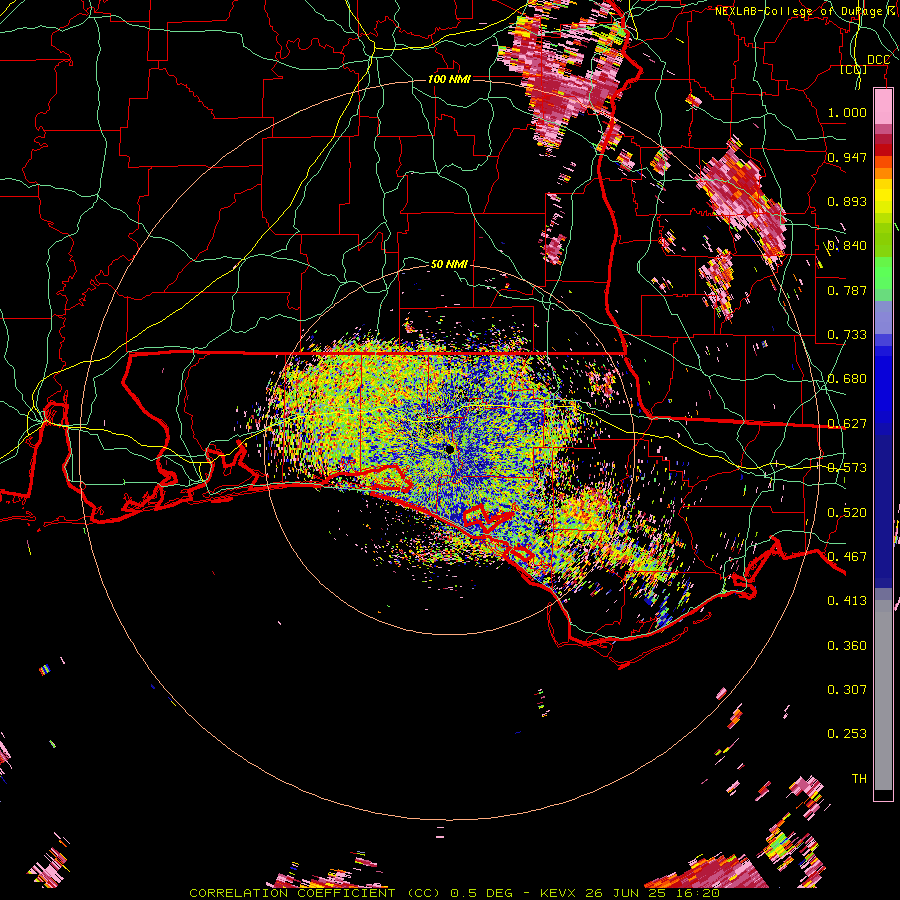The width and height of the screenshot is (900, 900).
Task: Click the 0.307 legend value
Action: point(847,690)
